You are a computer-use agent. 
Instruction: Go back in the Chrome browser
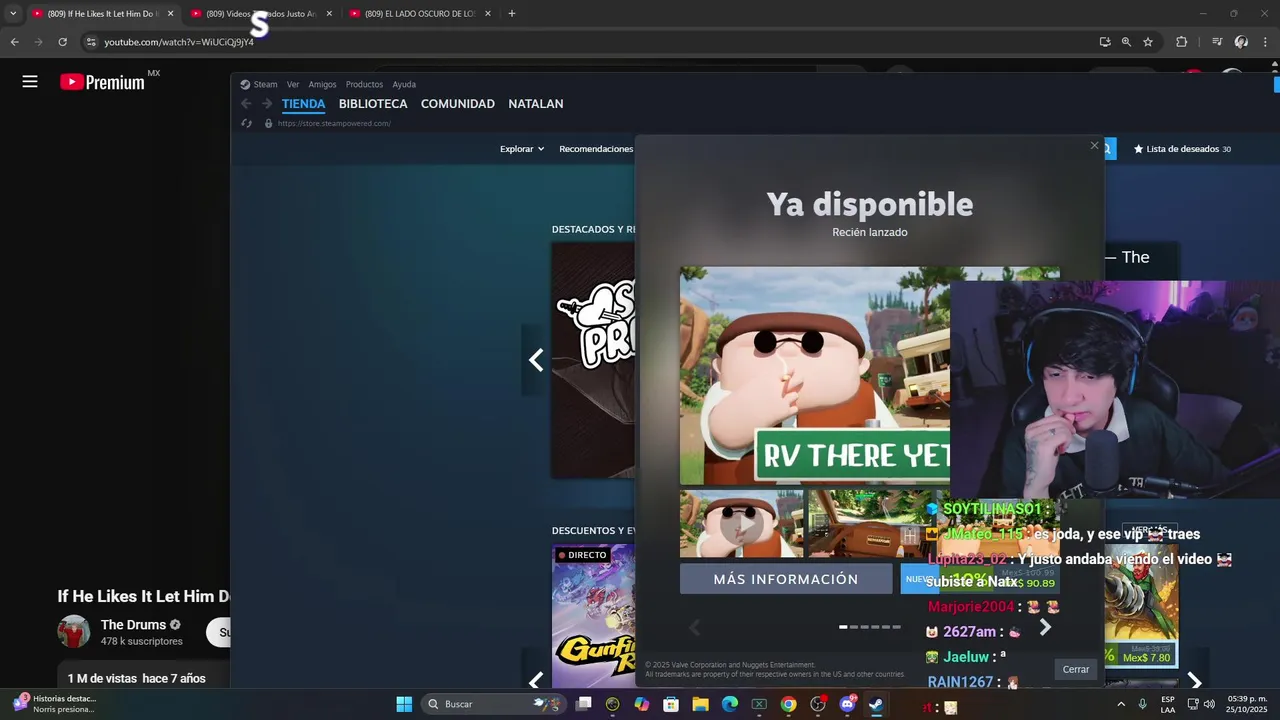tap(14, 42)
